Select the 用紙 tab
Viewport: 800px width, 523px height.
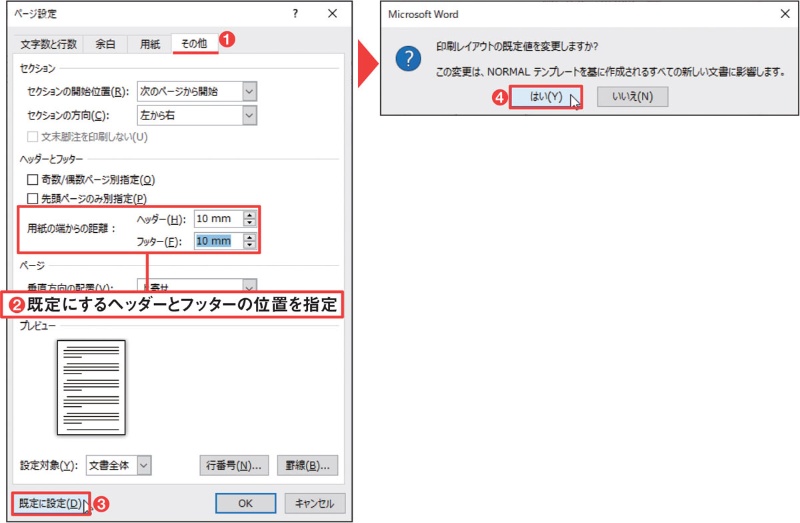[149, 44]
